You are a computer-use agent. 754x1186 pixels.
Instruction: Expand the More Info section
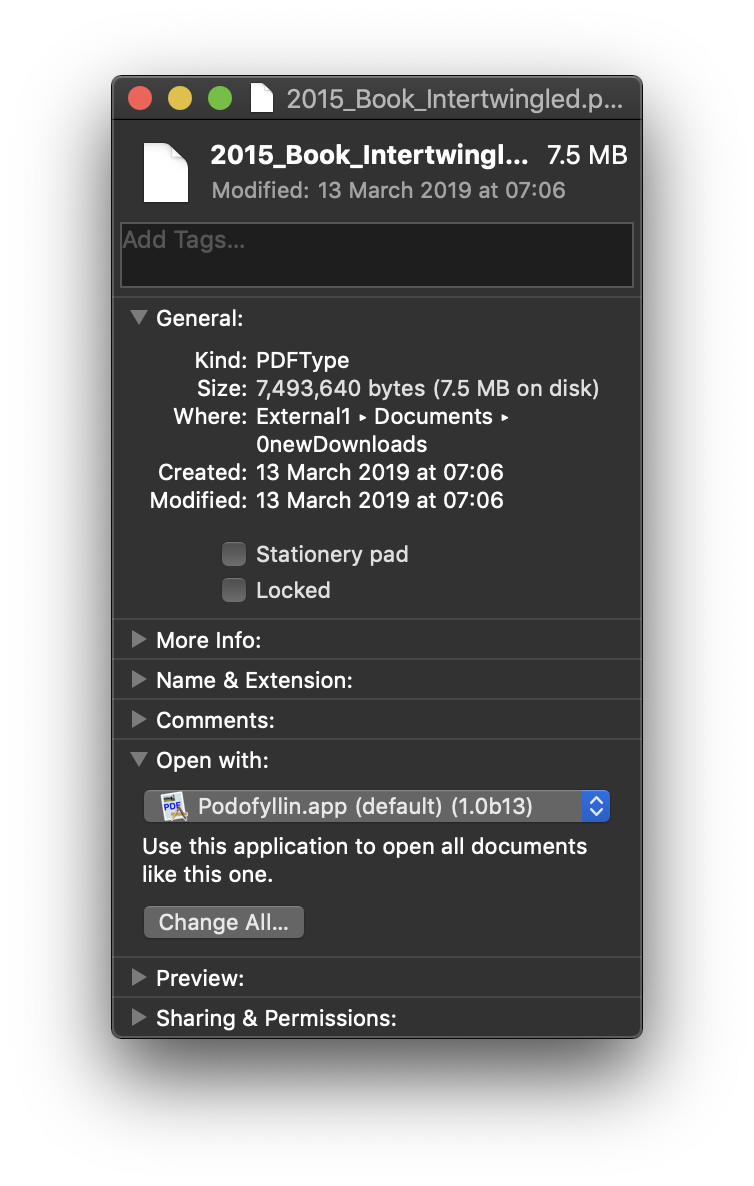(x=139, y=640)
